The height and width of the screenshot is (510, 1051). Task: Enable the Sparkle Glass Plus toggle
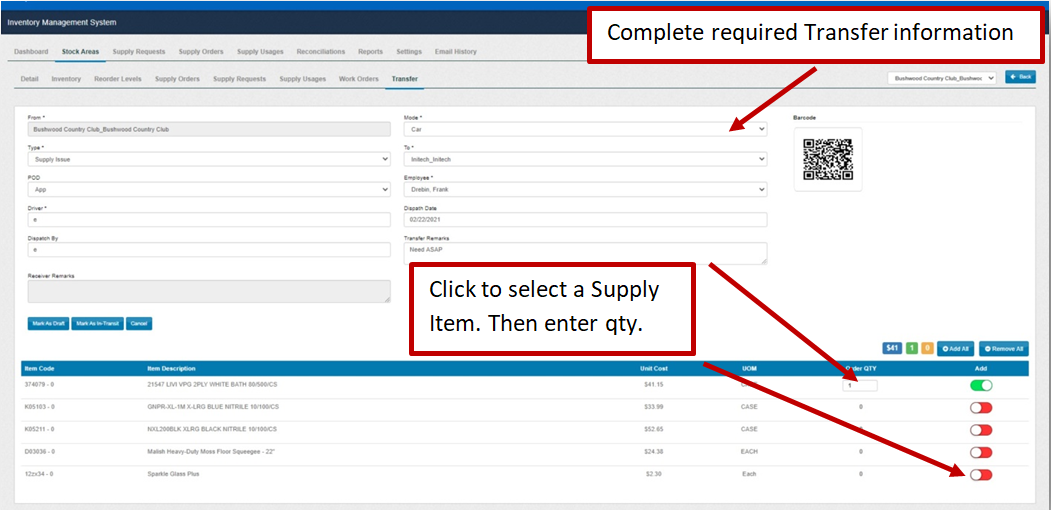pos(981,474)
